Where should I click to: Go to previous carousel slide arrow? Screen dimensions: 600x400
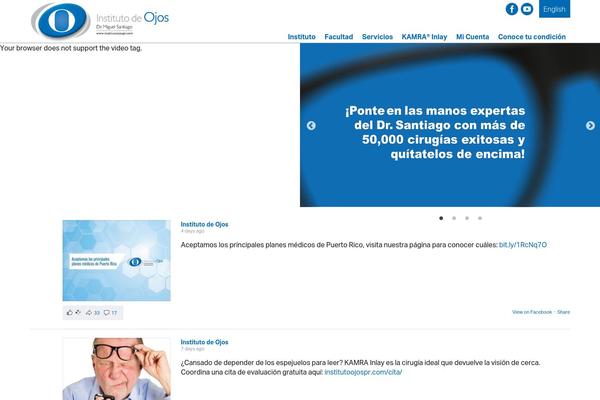point(311,126)
